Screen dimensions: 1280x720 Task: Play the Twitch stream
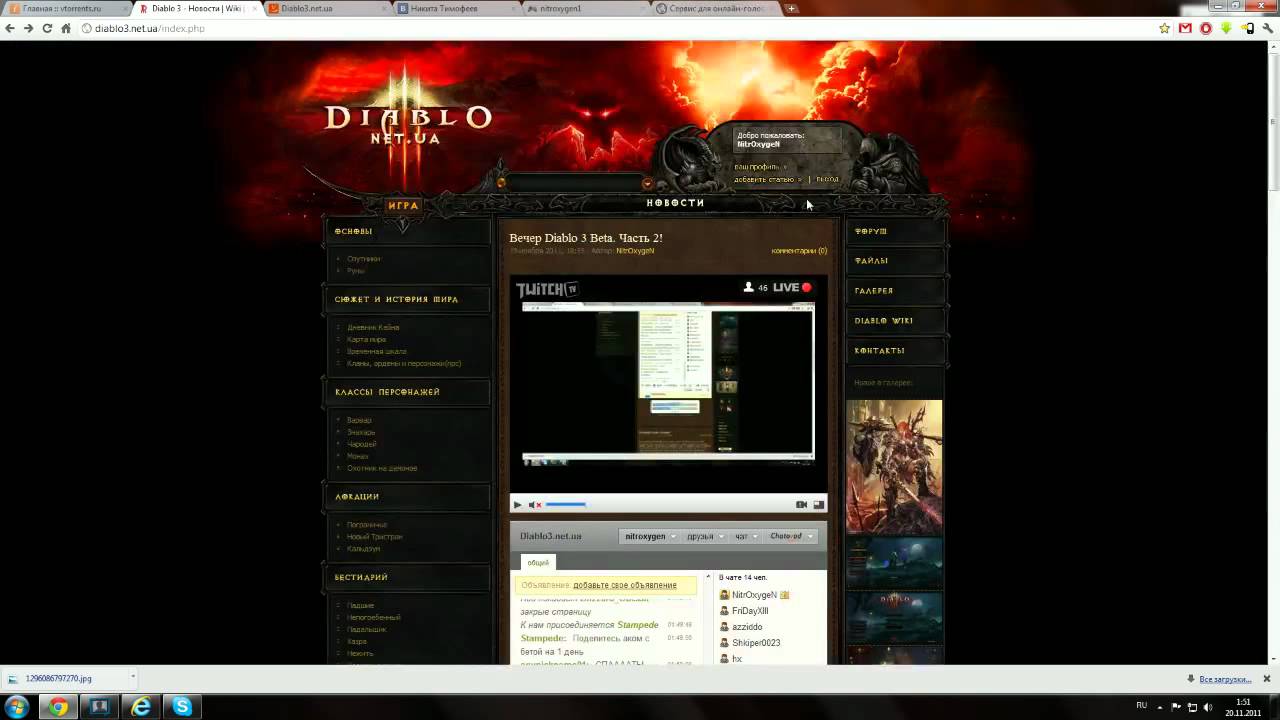click(517, 505)
